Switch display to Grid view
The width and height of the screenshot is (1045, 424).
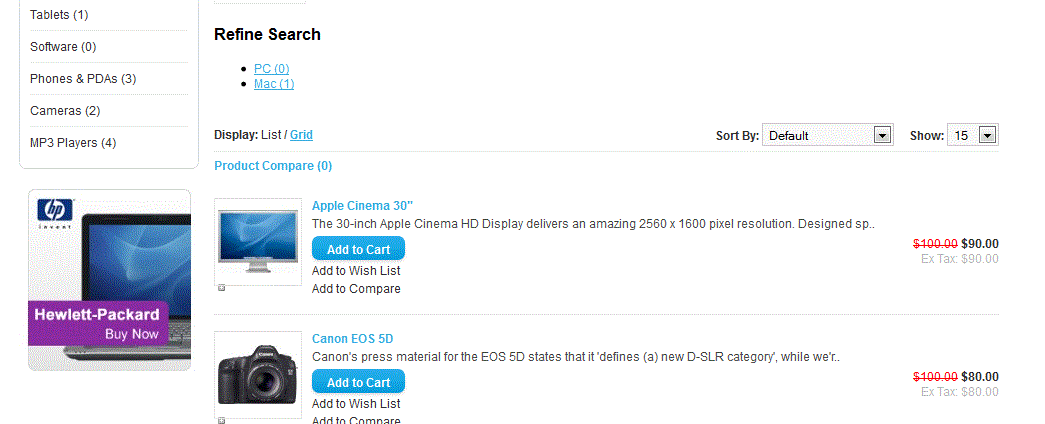click(301, 135)
